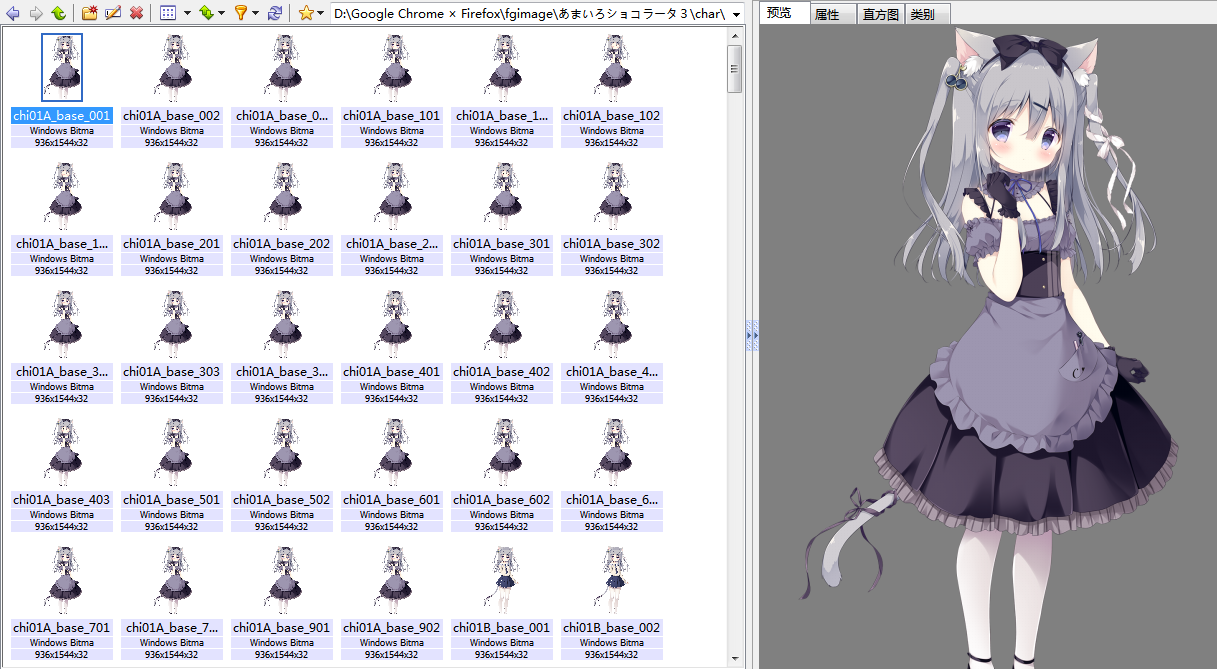Screen dimensions: 1217x669
Task: Click the large preview image
Action: 988,347
